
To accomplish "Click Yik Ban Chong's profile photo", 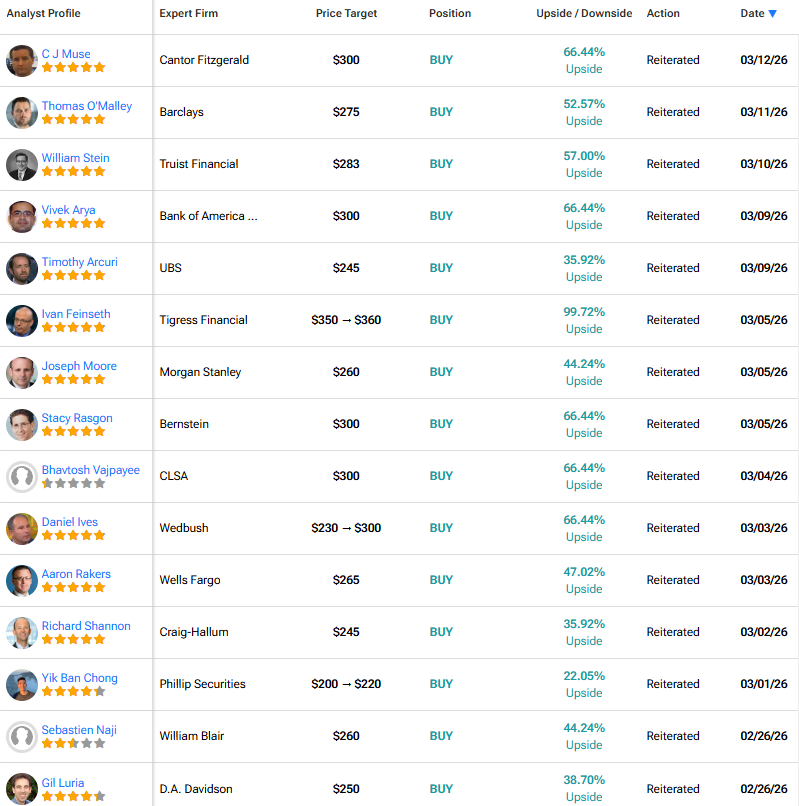I will tap(22, 684).
